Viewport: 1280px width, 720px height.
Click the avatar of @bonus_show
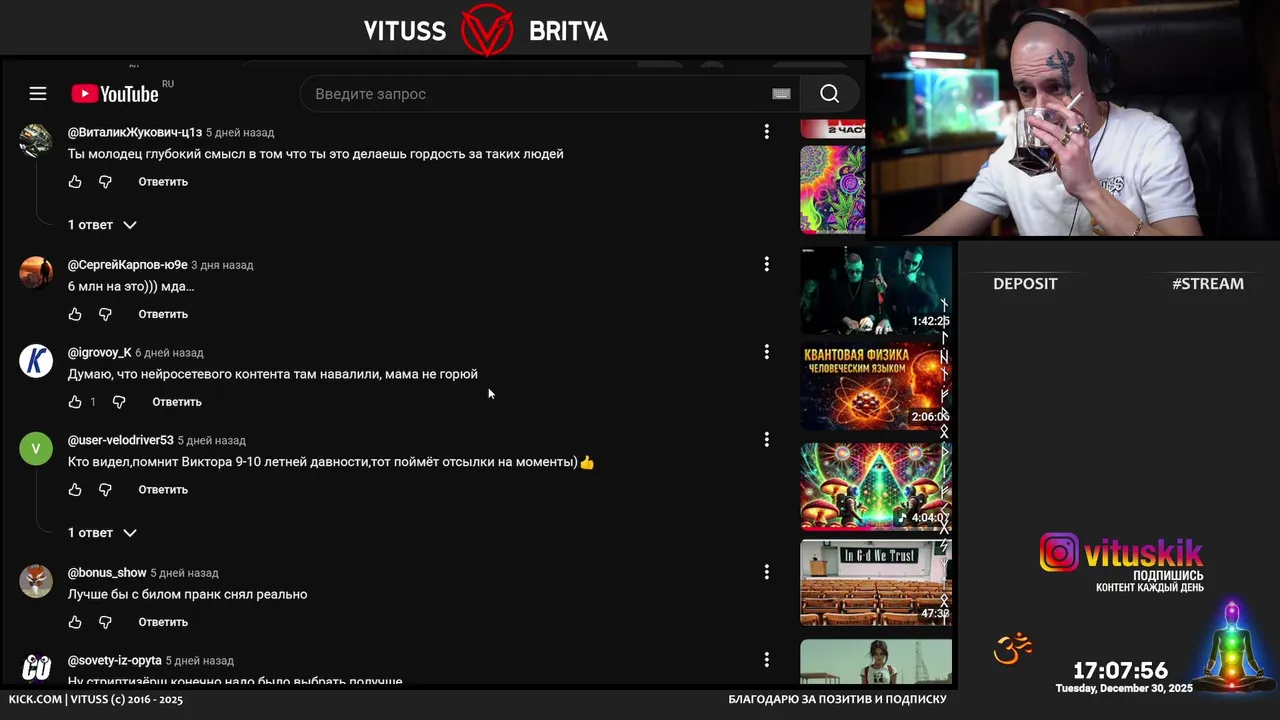pyautogui.click(x=36, y=580)
